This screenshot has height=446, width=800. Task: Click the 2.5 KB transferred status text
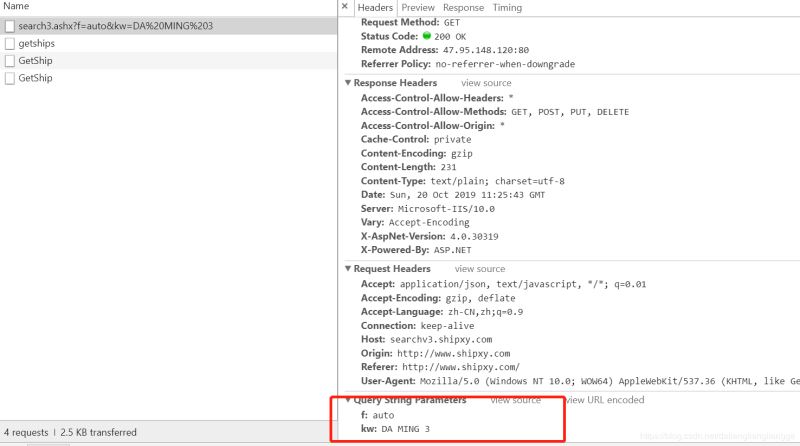pyautogui.click(x=98, y=432)
